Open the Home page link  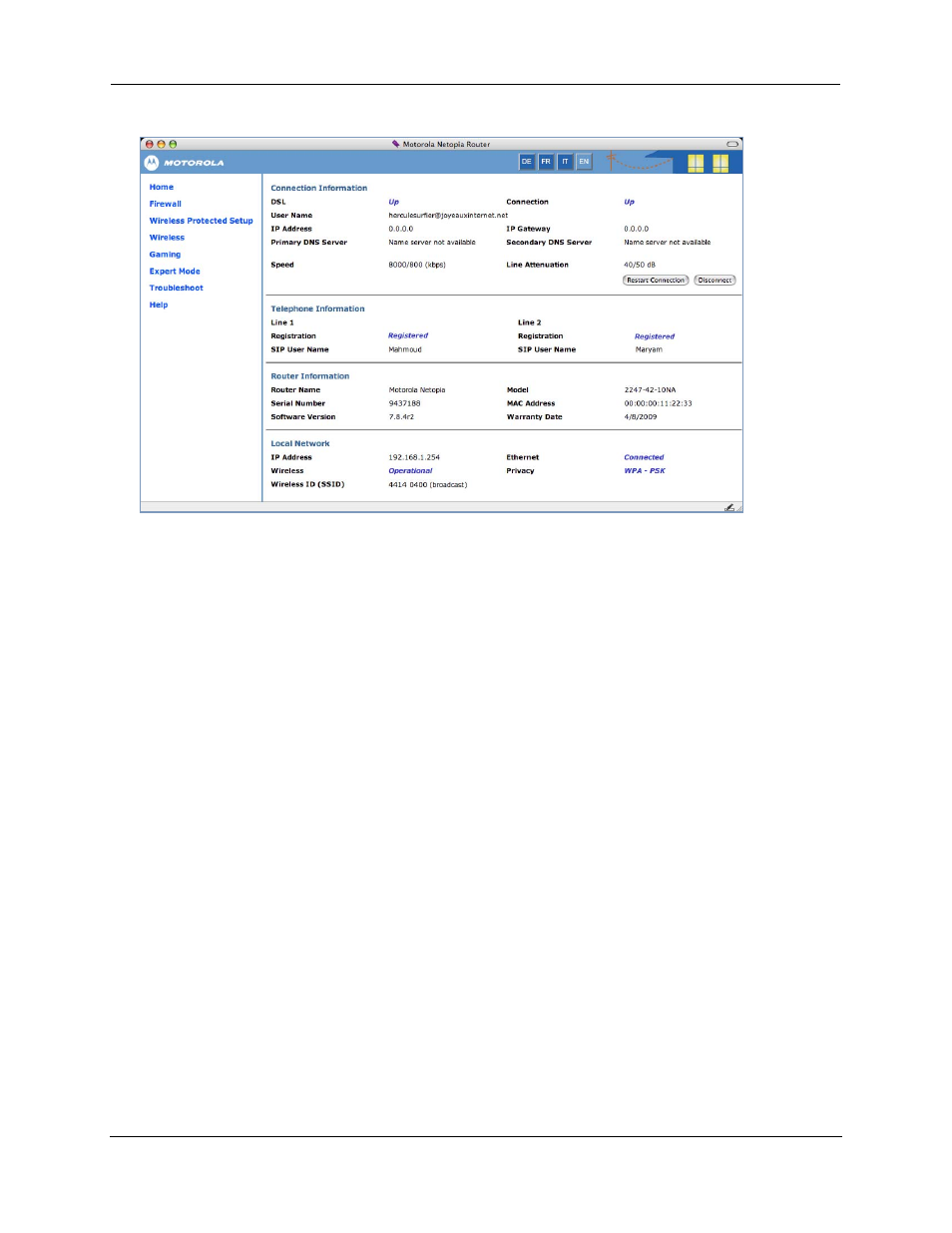click(162, 187)
